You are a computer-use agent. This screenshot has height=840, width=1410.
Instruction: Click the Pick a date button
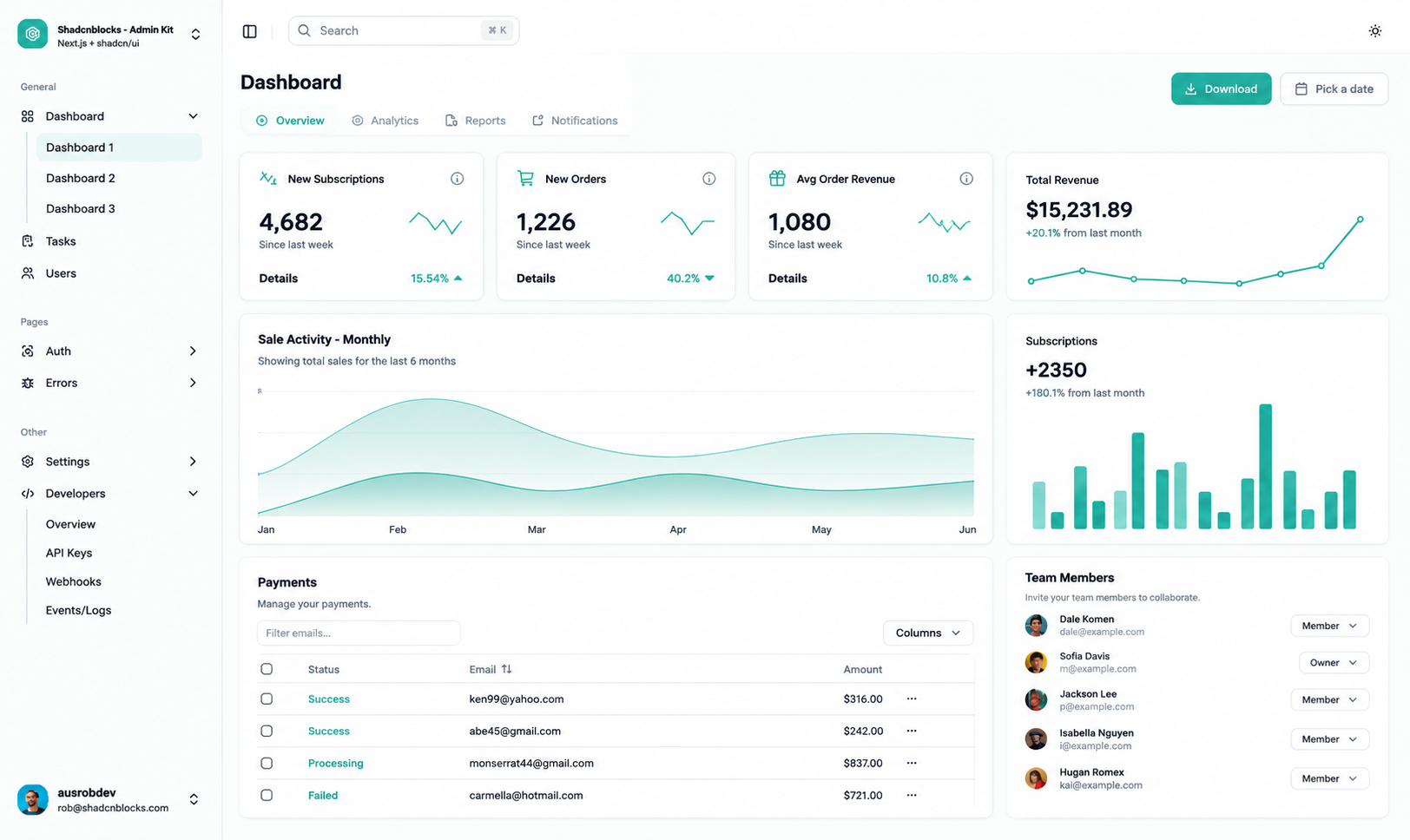[1334, 89]
